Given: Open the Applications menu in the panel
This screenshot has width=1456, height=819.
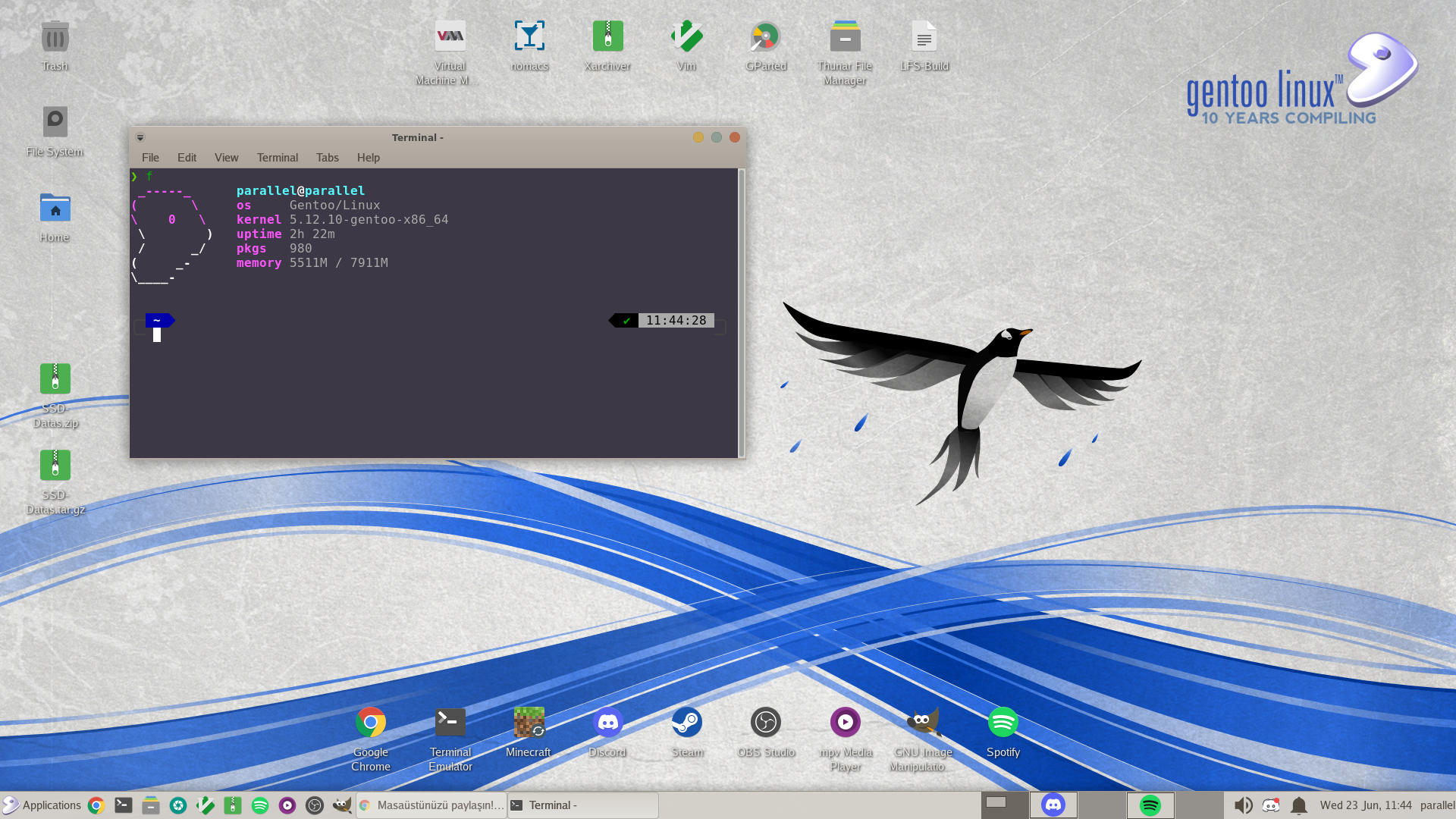Looking at the screenshot, I should pos(42,805).
